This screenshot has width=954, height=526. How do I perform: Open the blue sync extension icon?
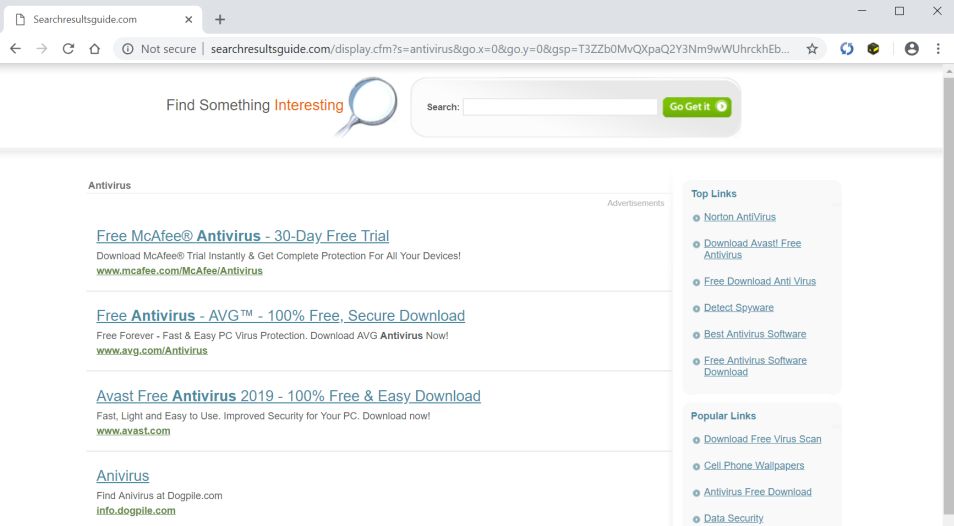pyautogui.click(x=846, y=49)
